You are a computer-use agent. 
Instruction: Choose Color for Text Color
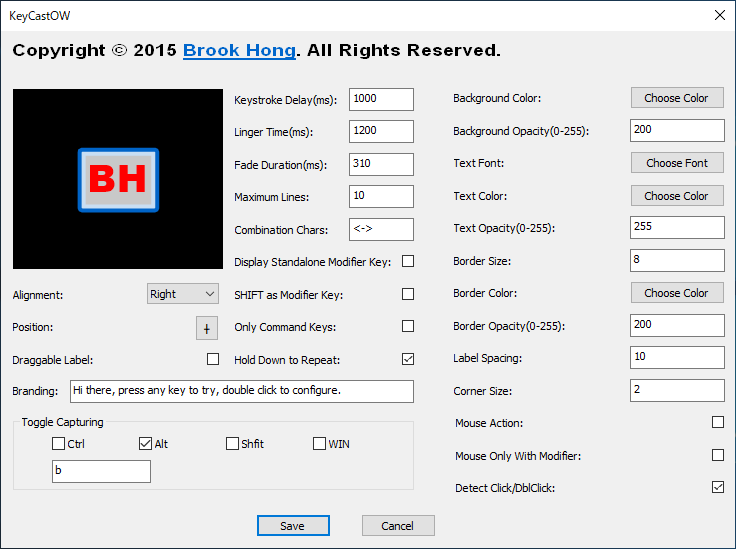[677, 196]
